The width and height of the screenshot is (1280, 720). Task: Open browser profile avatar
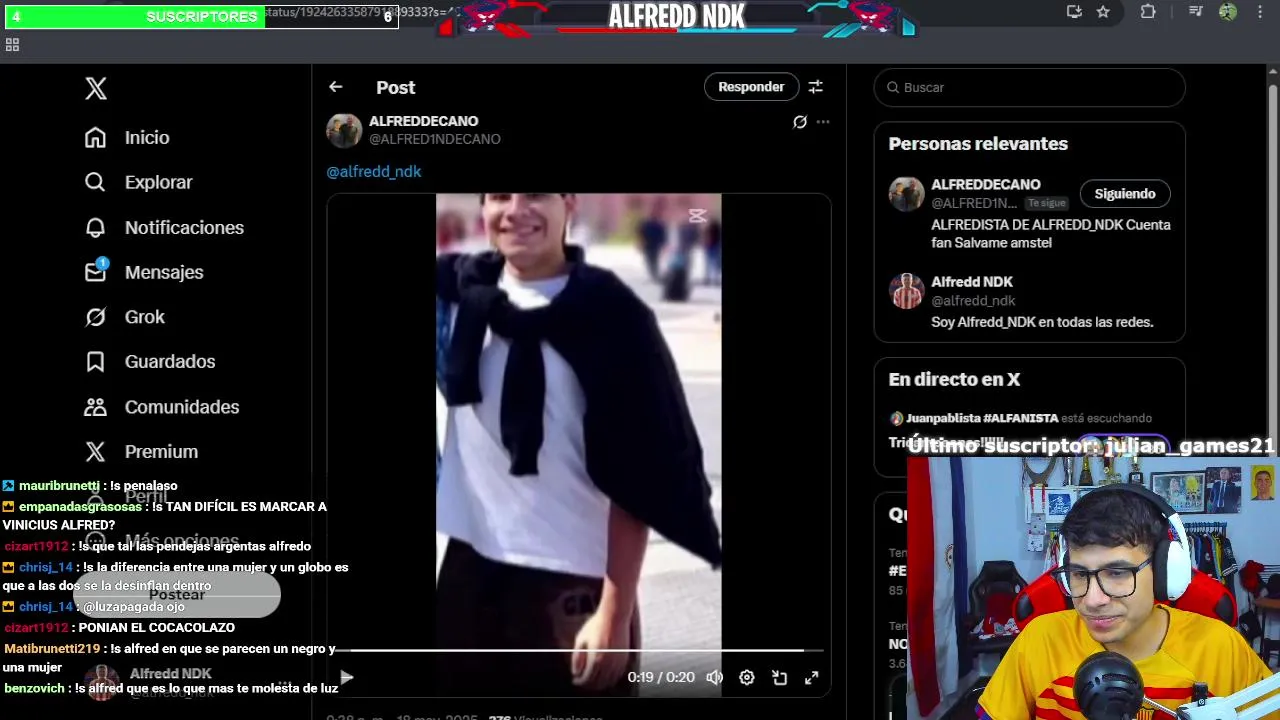1228,12
